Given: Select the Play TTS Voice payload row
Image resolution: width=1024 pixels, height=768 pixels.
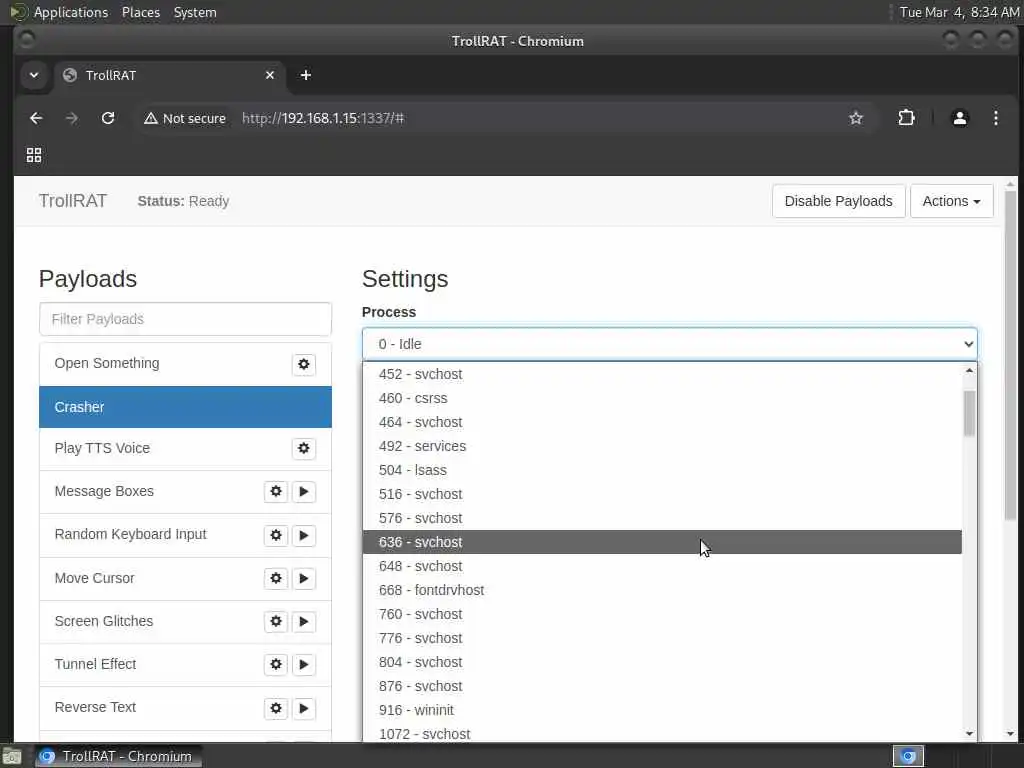Looking at the screenshot, I should click(x=185, y=449).
